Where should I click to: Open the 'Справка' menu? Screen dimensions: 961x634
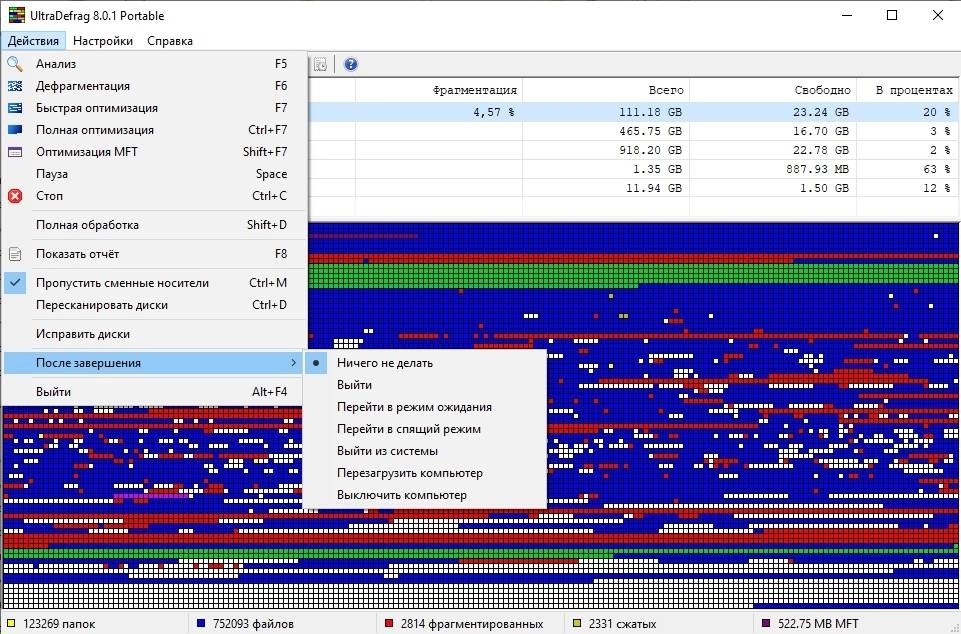[x=170, y=41]
